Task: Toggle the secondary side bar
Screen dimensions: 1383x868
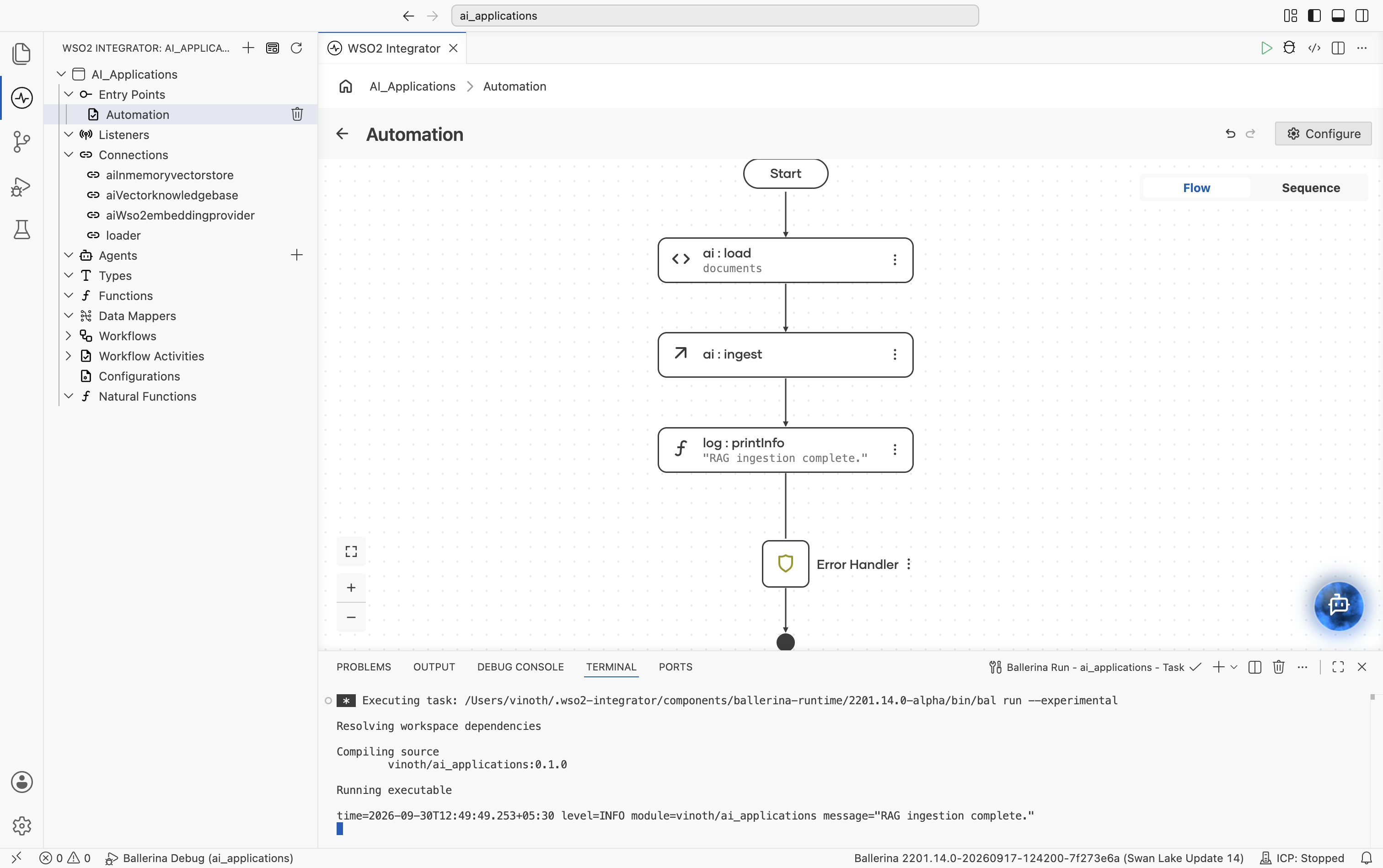Action: click(x=1362, y=16)
